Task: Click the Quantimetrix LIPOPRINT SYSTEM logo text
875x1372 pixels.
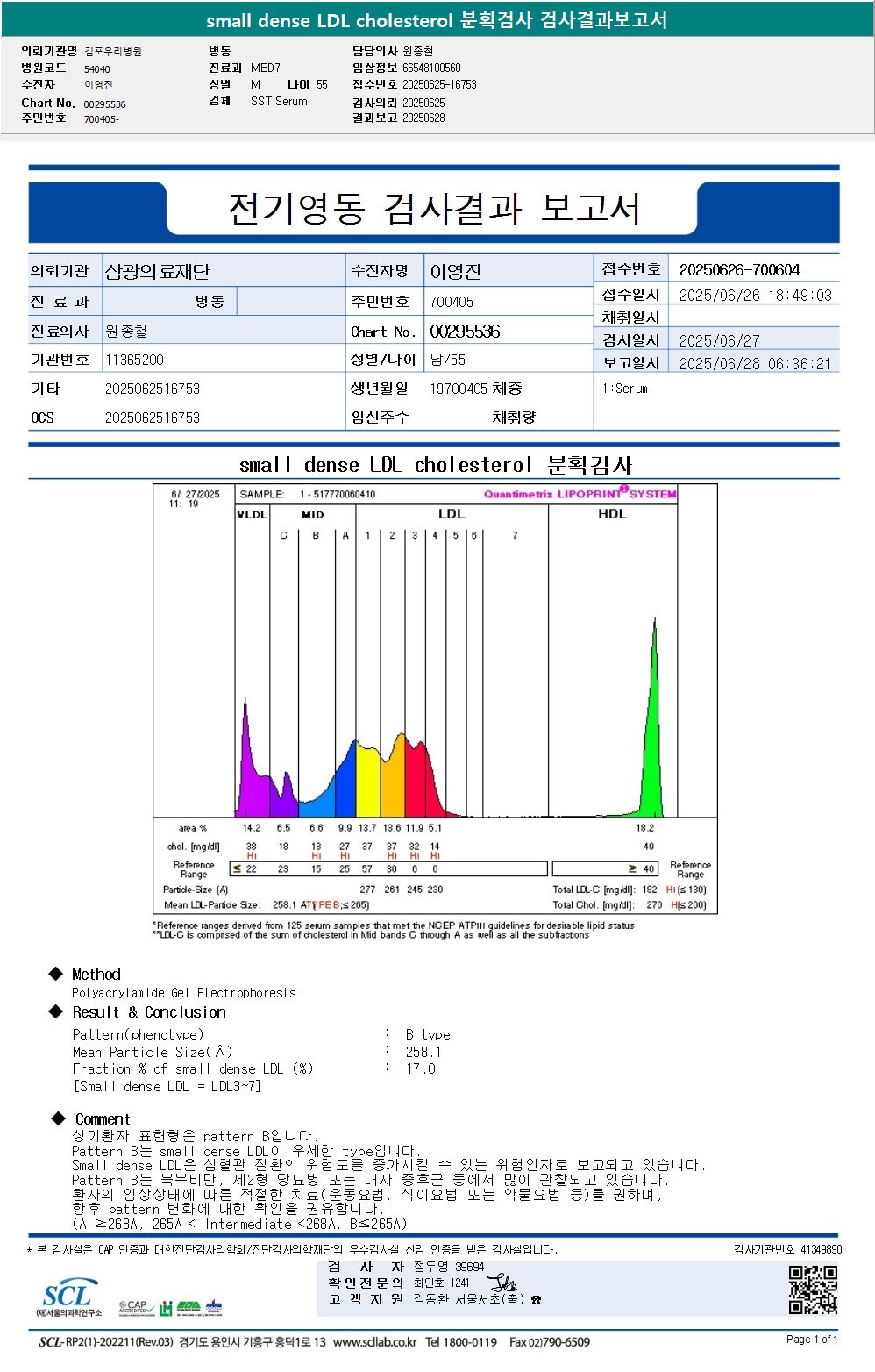Action: [x=580, y=494]
